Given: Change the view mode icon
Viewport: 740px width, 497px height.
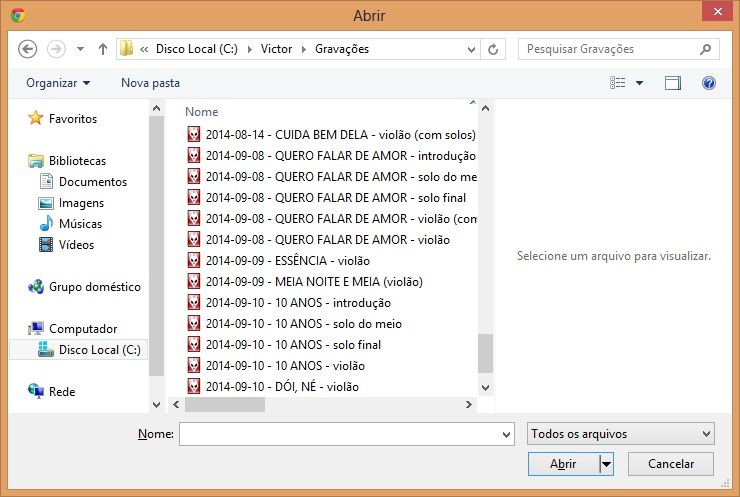Looking at the screenshot, I should [617, 83].
